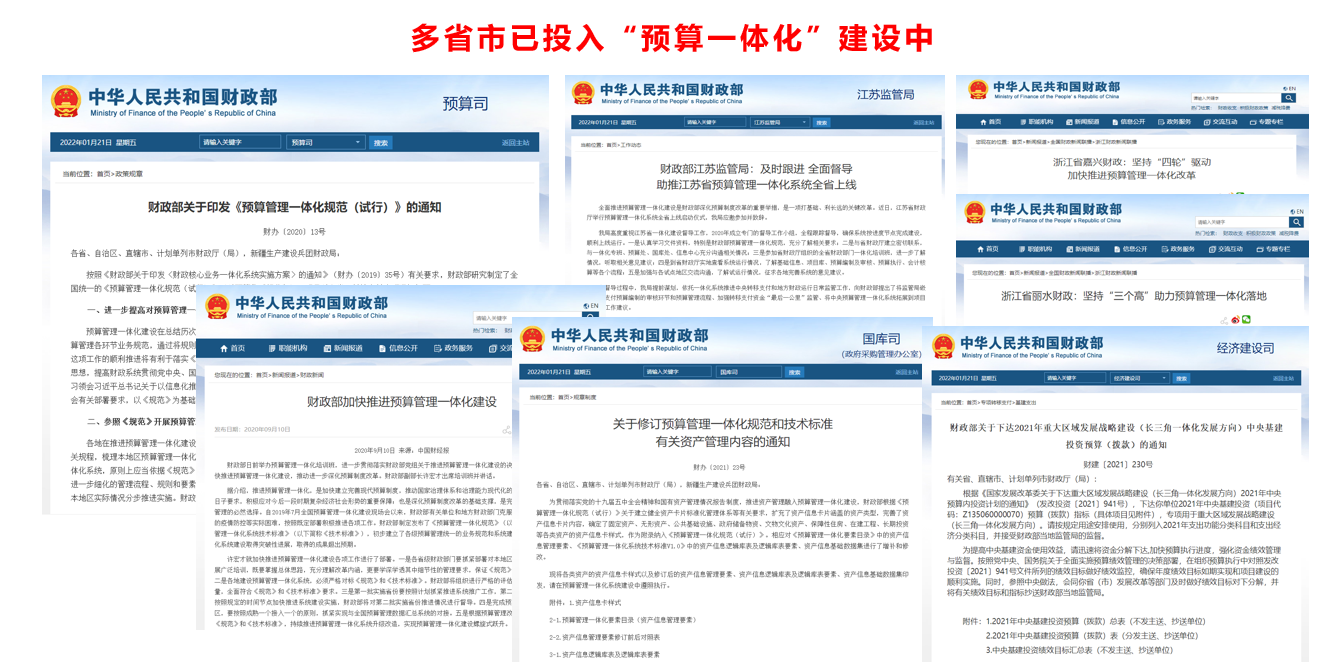Click national emblem logo on 预算司 page

click(x=66, y=101)
